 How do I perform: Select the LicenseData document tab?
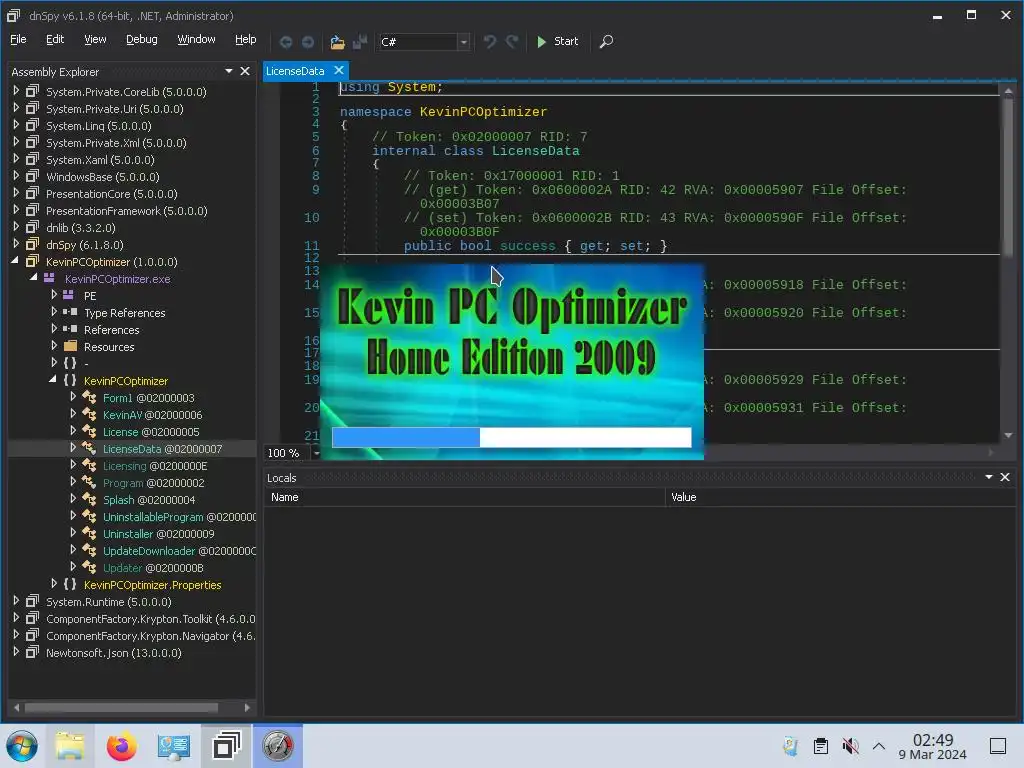[295, 71]
